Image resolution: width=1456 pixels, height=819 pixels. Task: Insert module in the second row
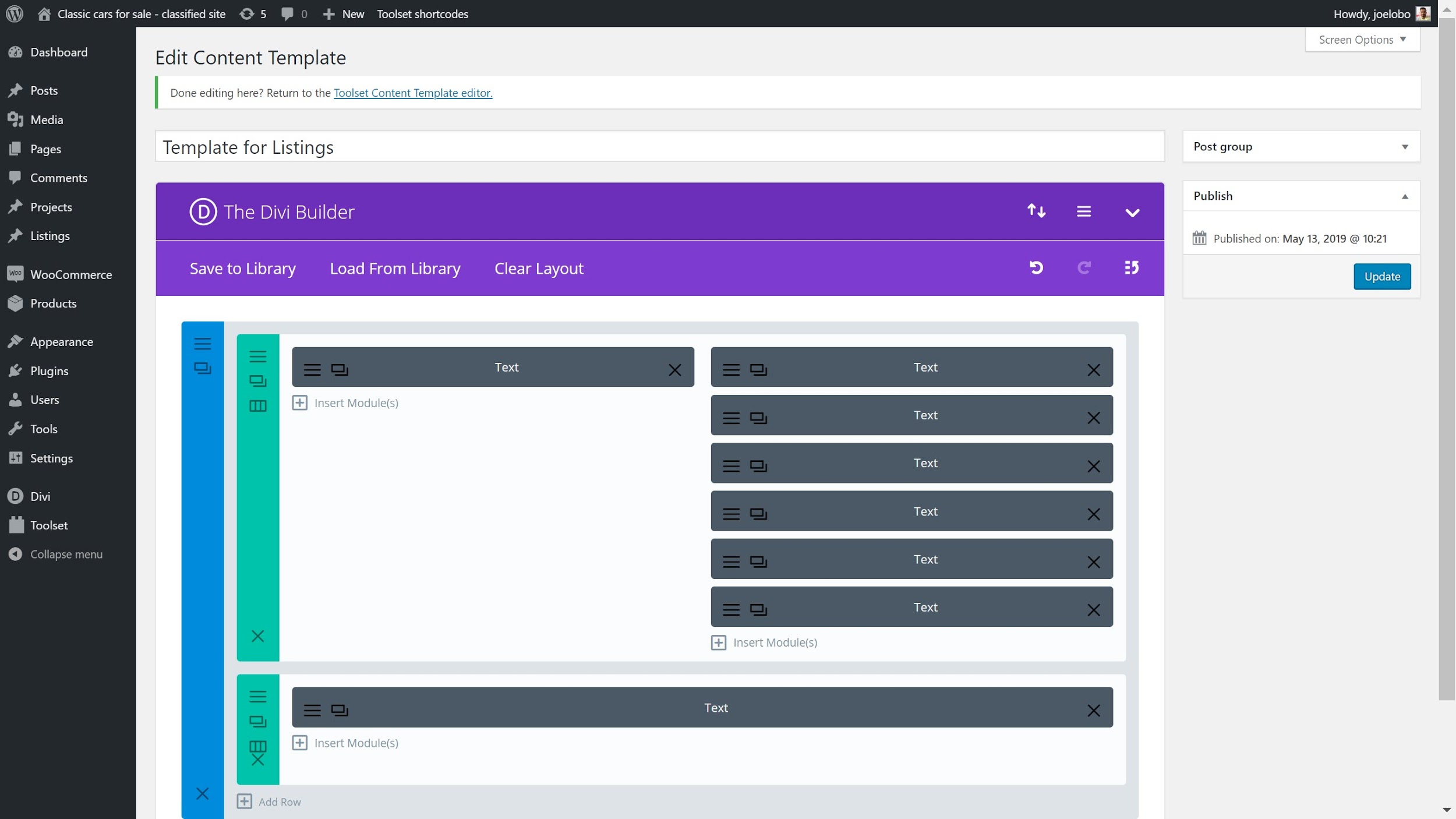(345, 743)
